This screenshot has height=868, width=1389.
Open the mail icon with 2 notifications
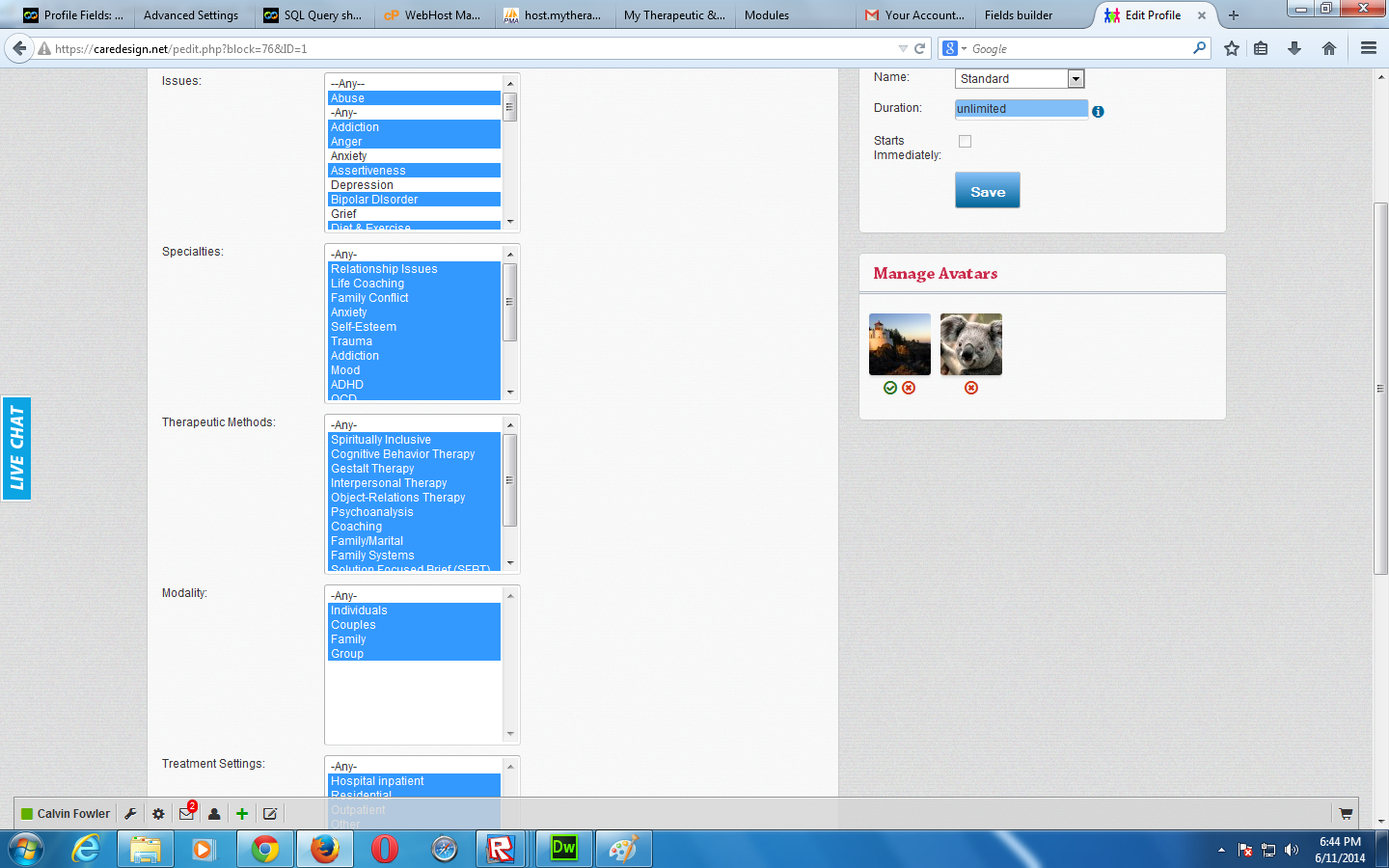point(186,814)
